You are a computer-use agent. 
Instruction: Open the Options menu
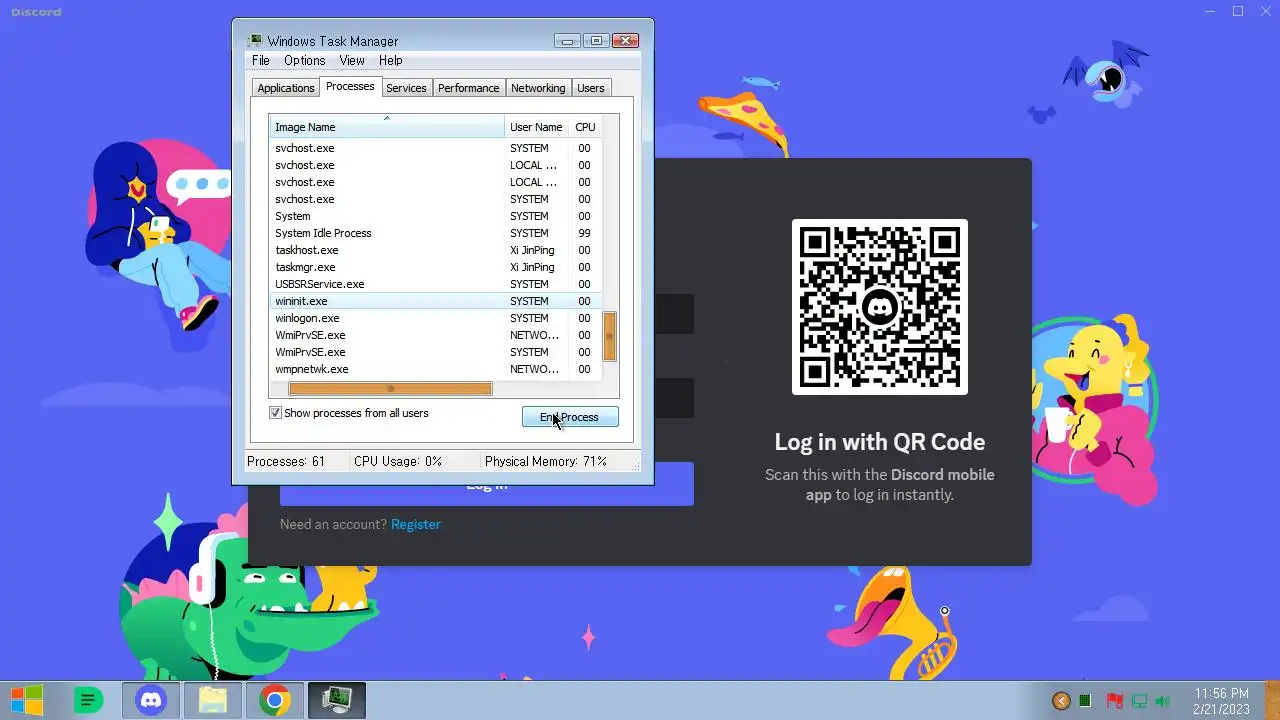304,60
